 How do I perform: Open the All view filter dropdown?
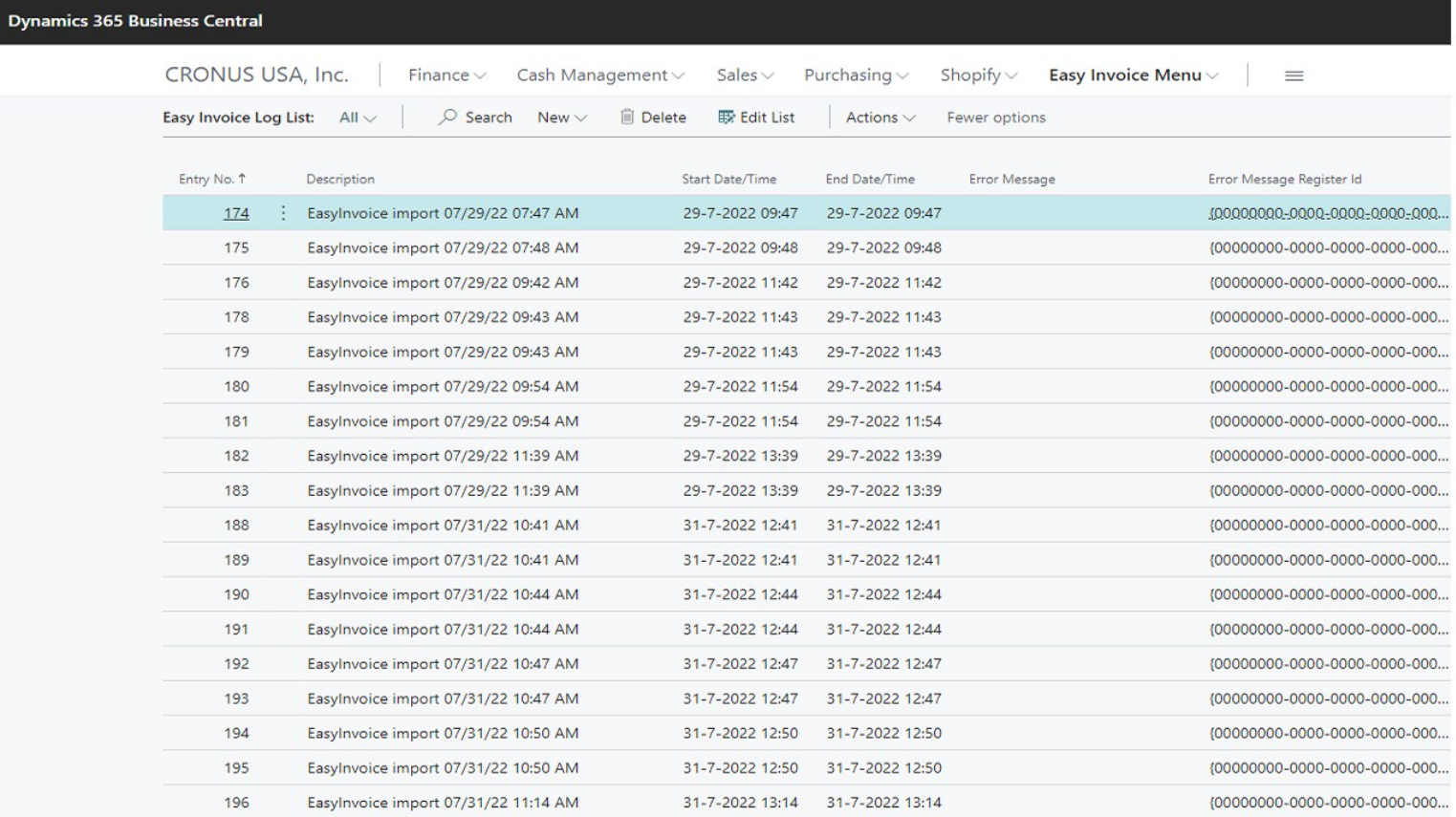point(358,118)
